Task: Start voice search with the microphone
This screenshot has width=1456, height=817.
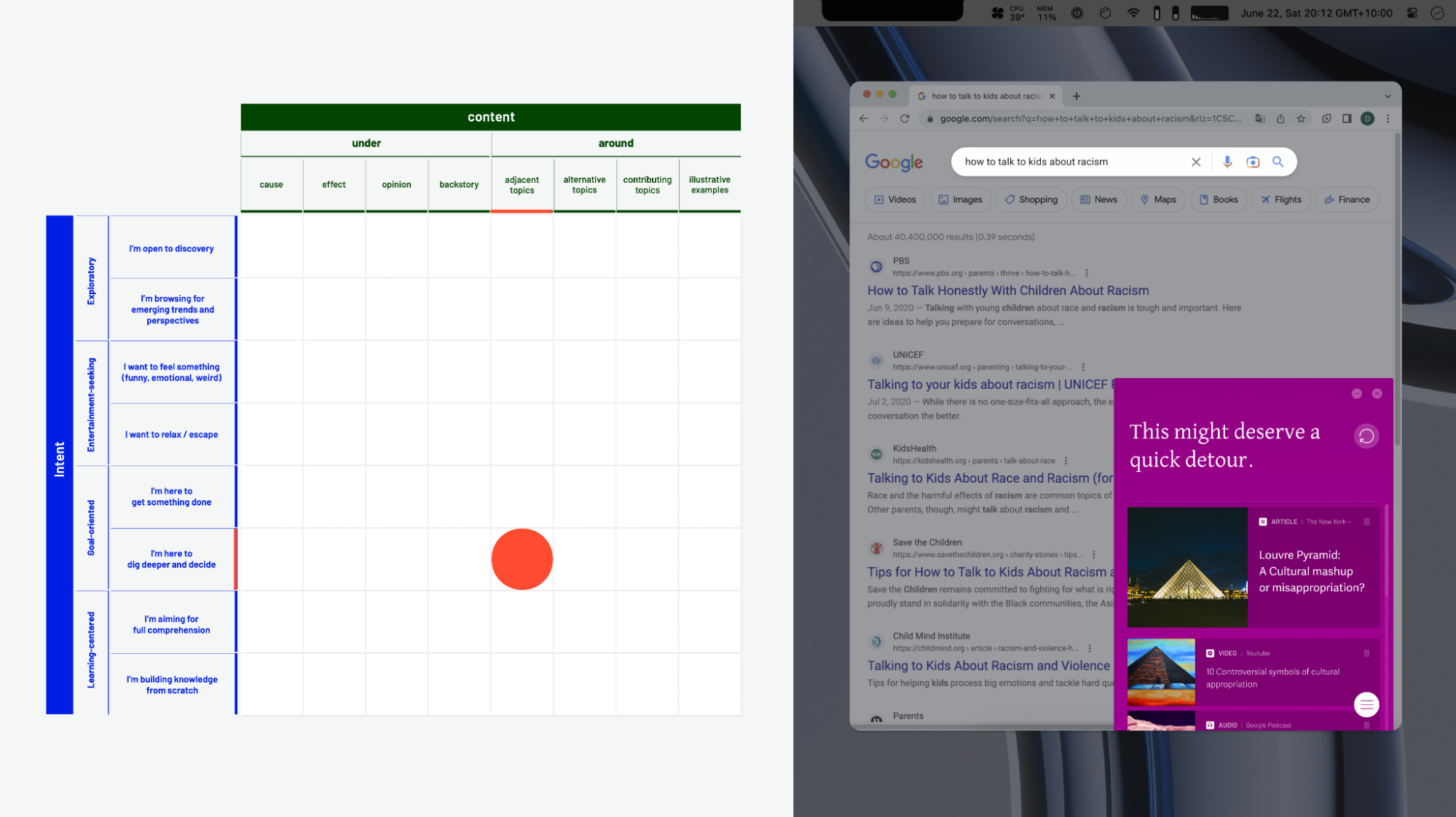Action: coord(1227,162)
